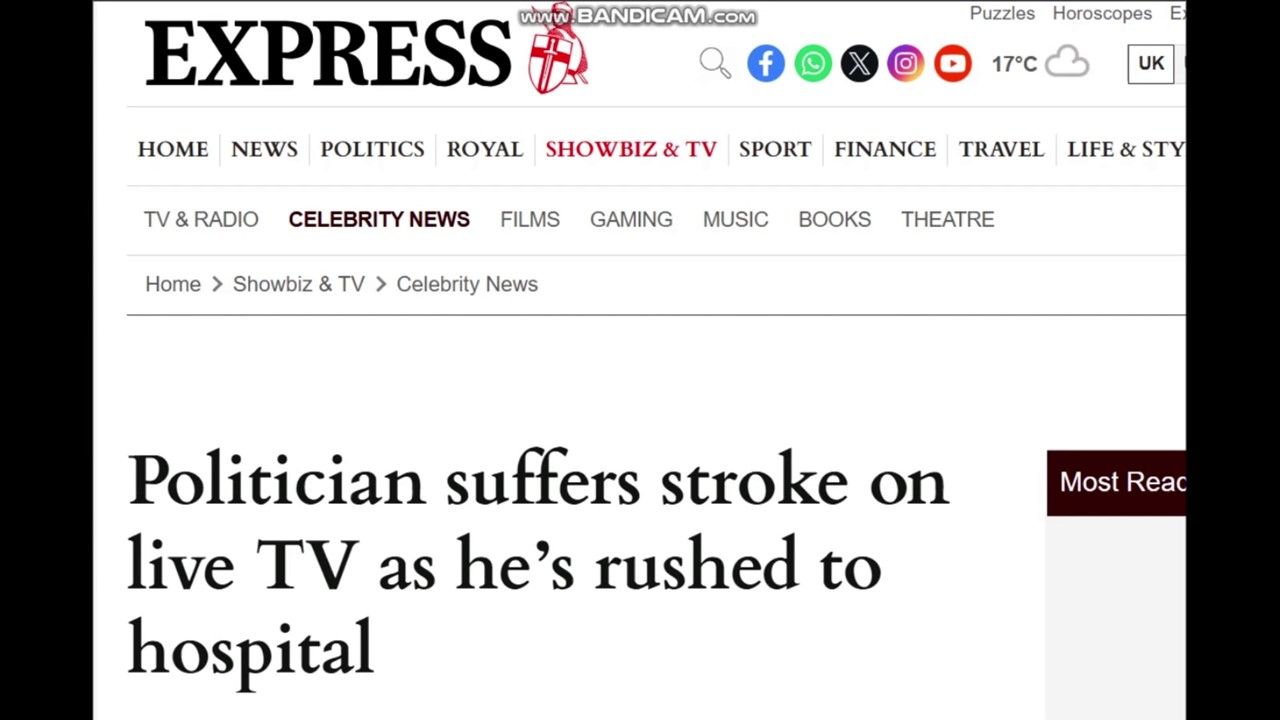Open the YouTube icon
Image resolution: width=1280 pixels, height=720 pixels.
953,64
